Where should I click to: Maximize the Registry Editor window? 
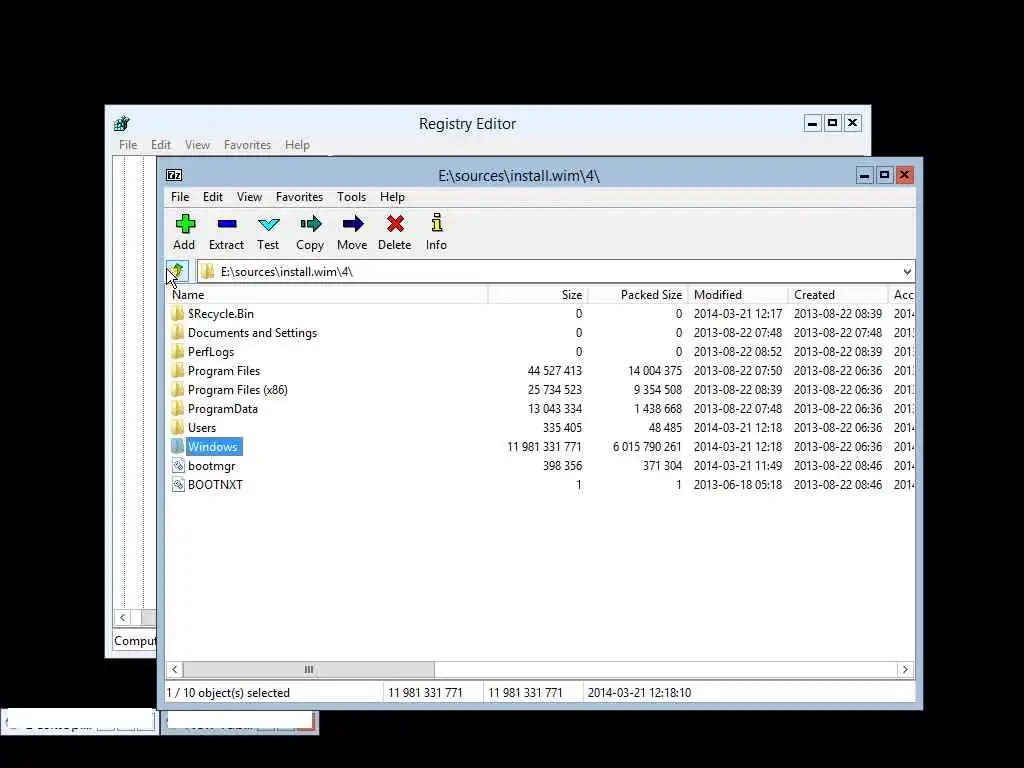coord(833,123)
